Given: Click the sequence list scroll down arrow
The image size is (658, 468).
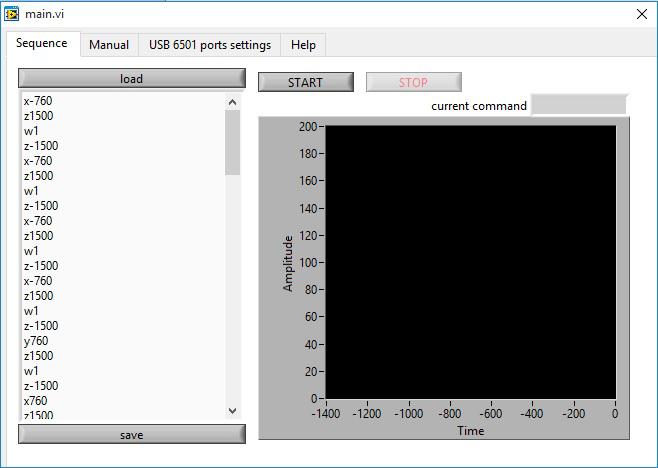Looking at the screenshot, I should 232,410.
